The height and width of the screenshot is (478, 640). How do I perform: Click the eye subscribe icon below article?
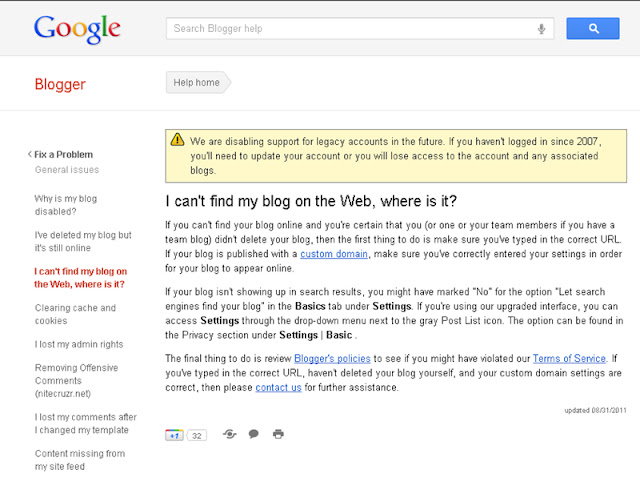click(230, 434)
